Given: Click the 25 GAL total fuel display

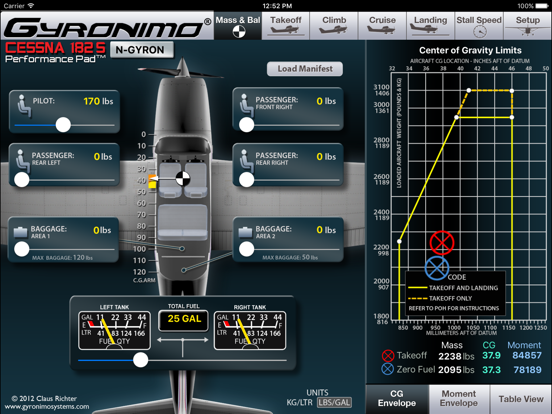Looking at the screenshot, I should [x=184, y=320].
